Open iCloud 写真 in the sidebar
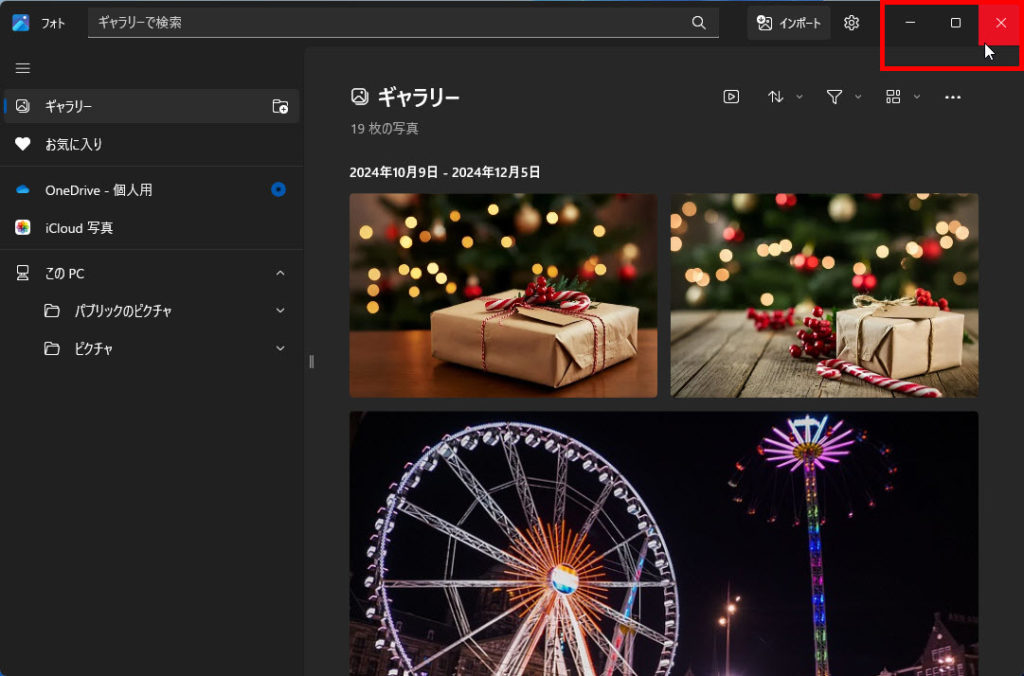 (79, 228)
